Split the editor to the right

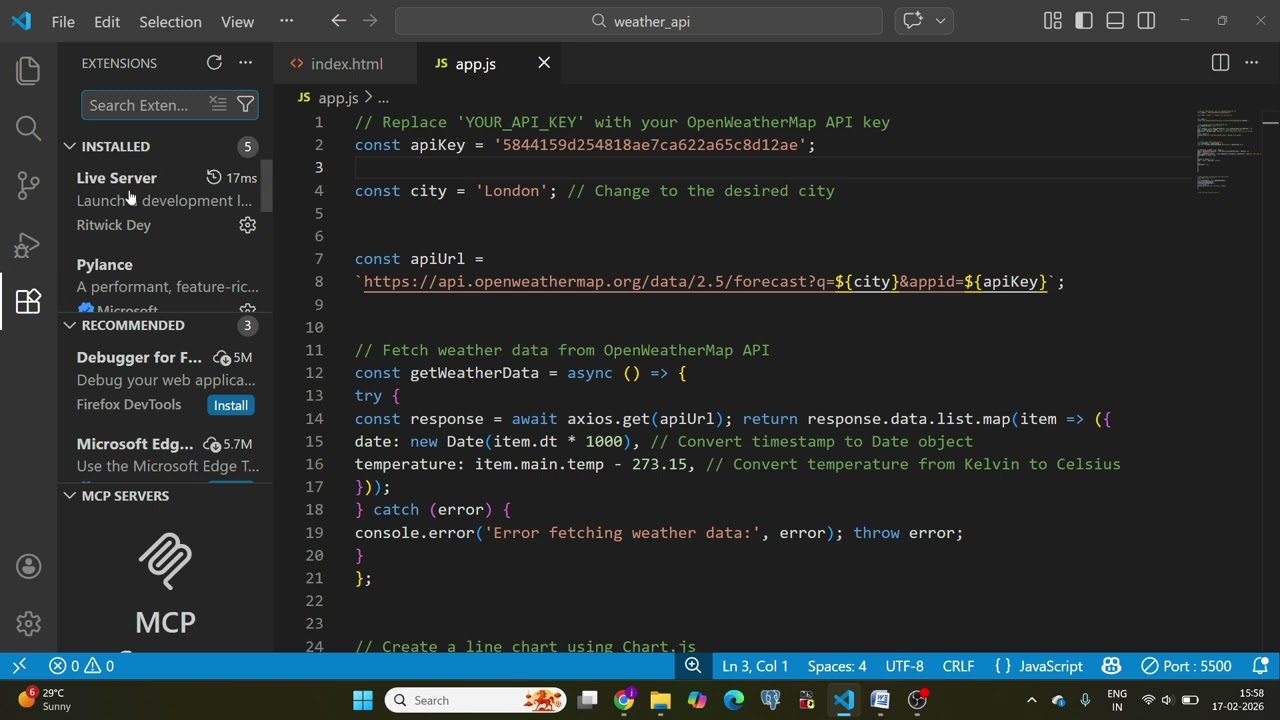click(1220, 63)
